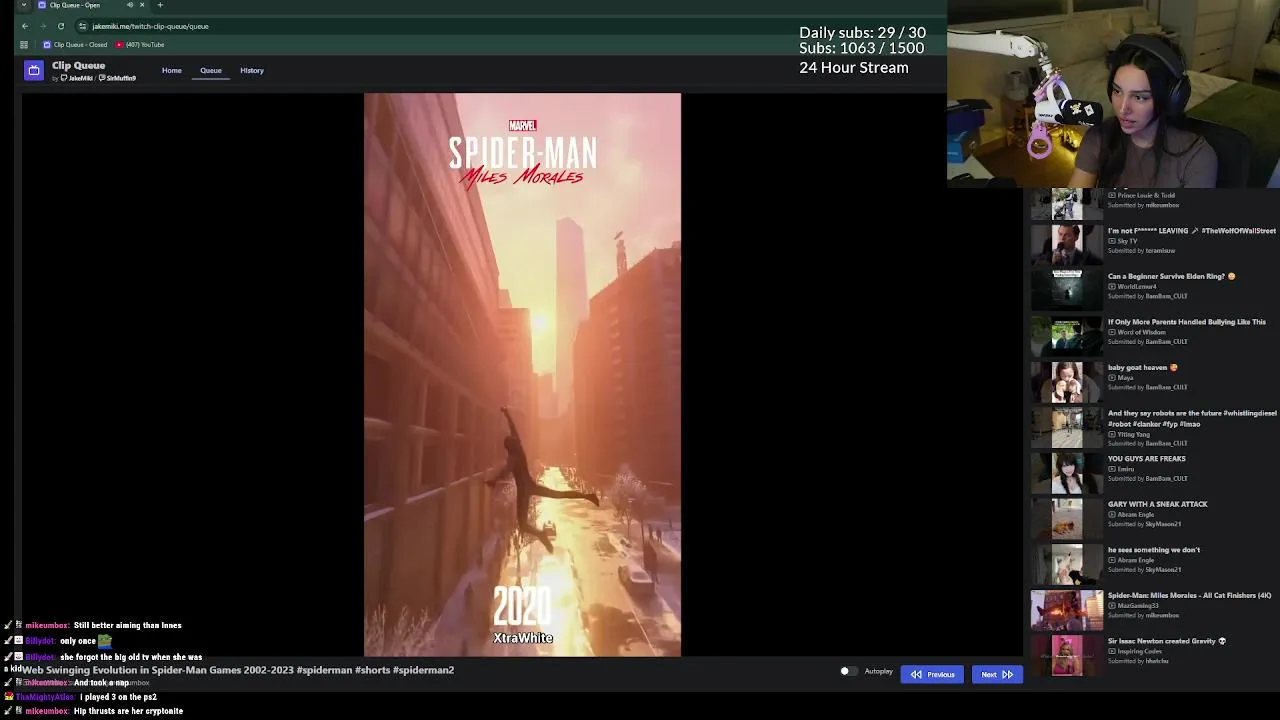Click the 'I played 3 on the ps2' message
This screenshot has height=720, width=1280.
(x=118, y=696)
